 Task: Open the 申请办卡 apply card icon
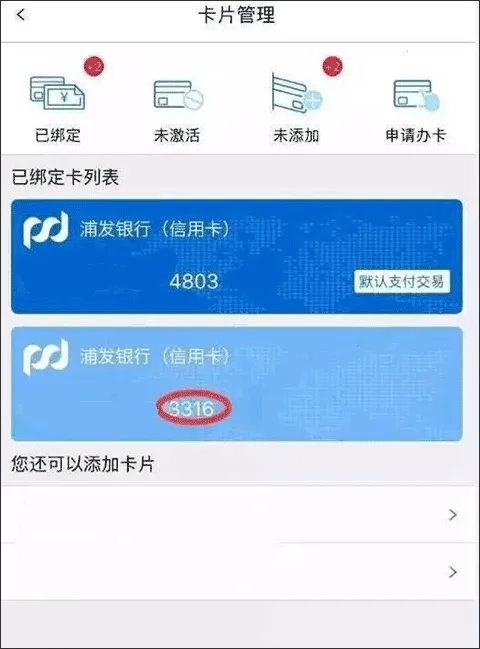click(x=416, y=95)
